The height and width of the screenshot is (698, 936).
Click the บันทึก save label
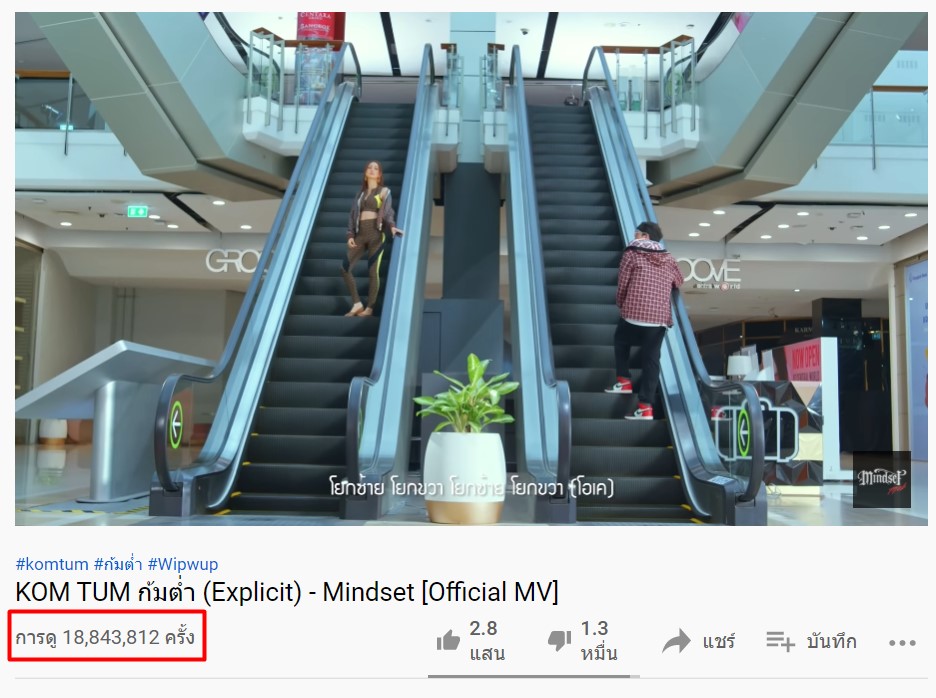click(x=832, y=642)
